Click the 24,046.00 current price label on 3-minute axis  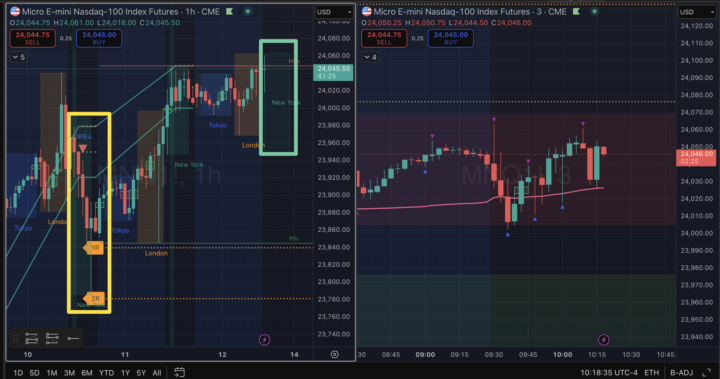point(696,158)
